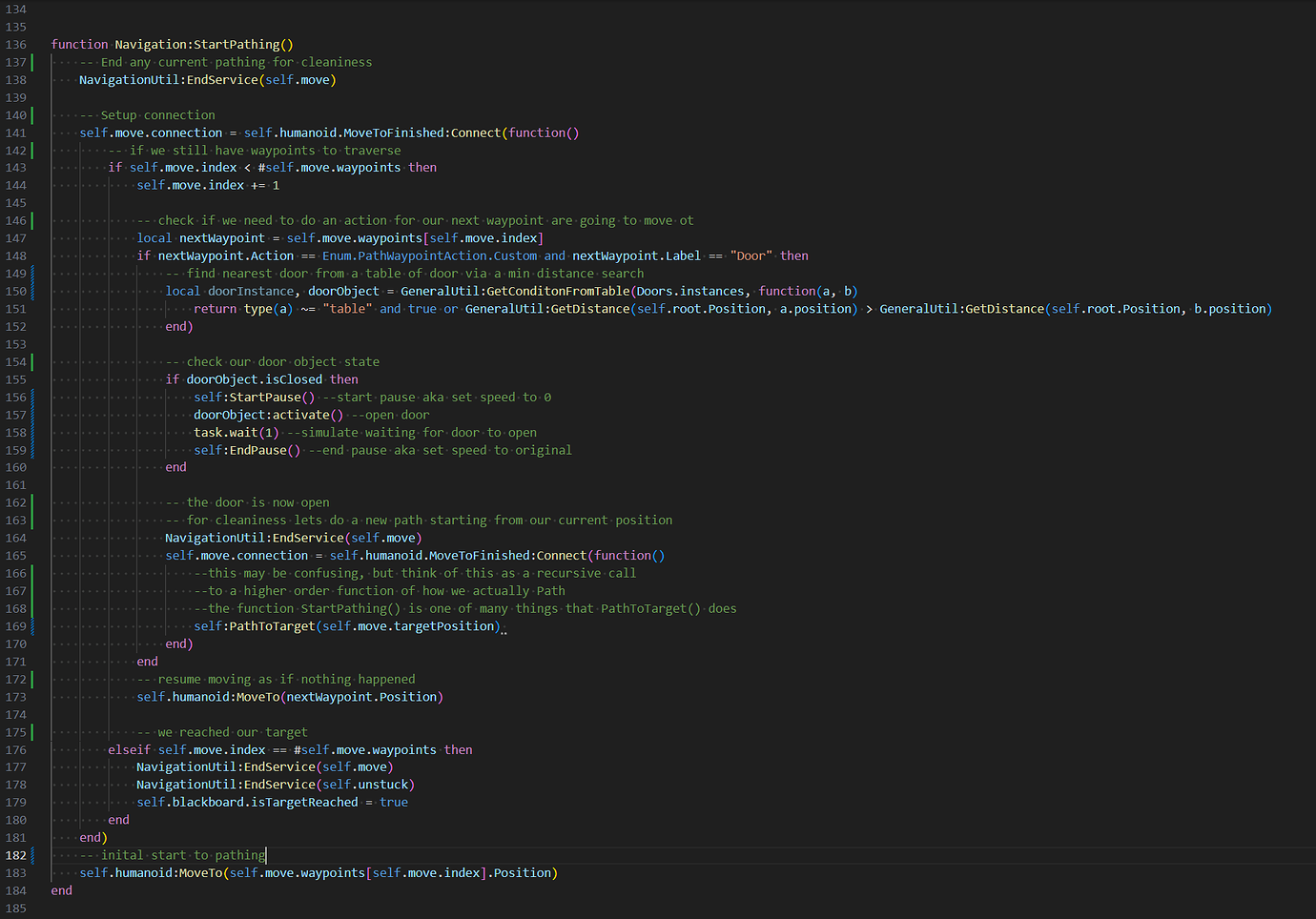Click "self:PathToTarget" call on line 169

(255, 625)
